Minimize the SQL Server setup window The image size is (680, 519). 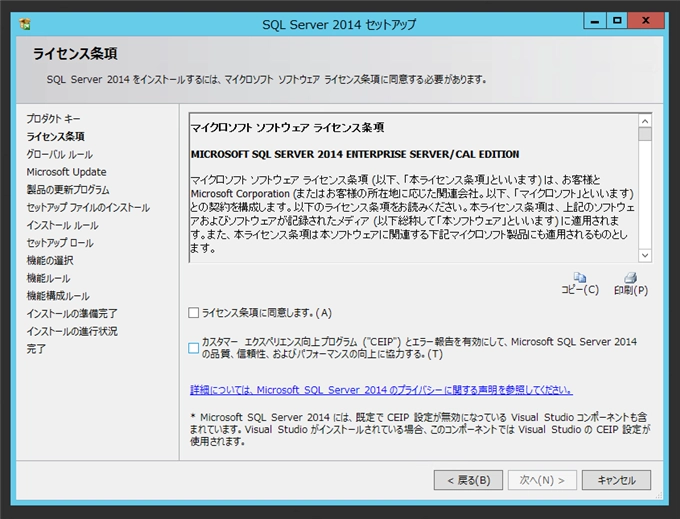click(595, 21)
